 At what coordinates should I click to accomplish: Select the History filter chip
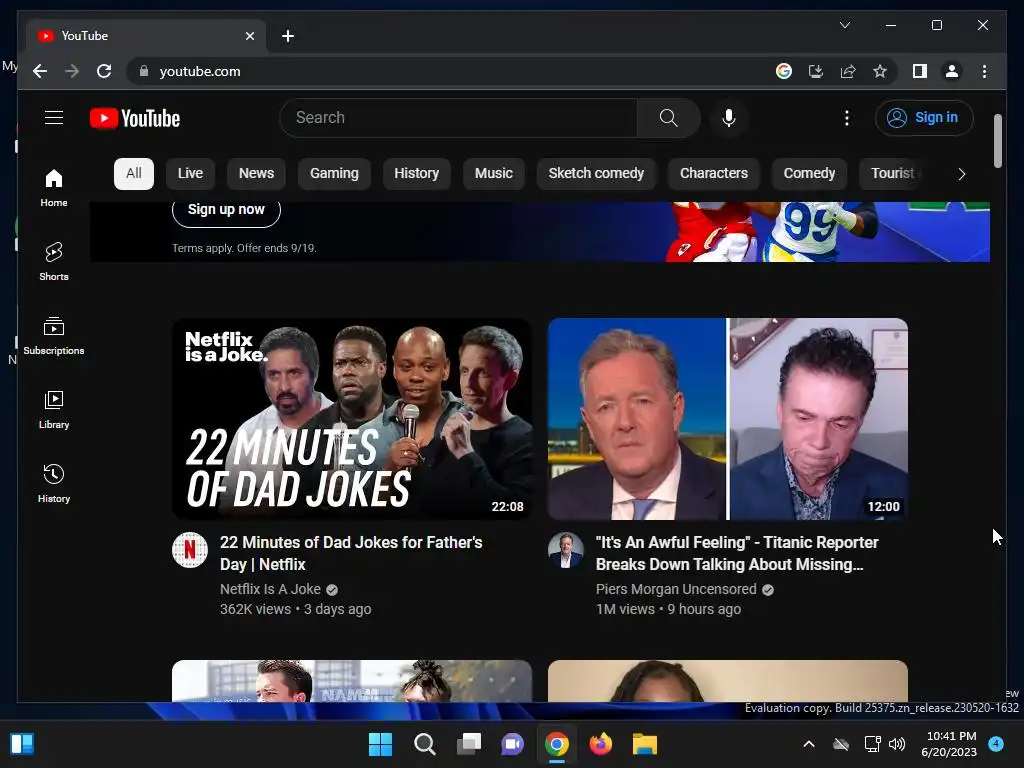click(417, 174)
